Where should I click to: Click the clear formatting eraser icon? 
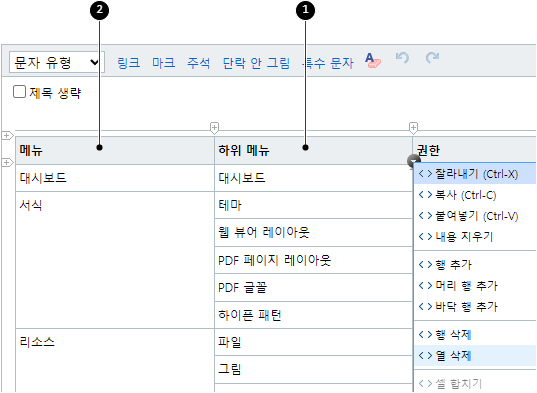pos(373,60)
